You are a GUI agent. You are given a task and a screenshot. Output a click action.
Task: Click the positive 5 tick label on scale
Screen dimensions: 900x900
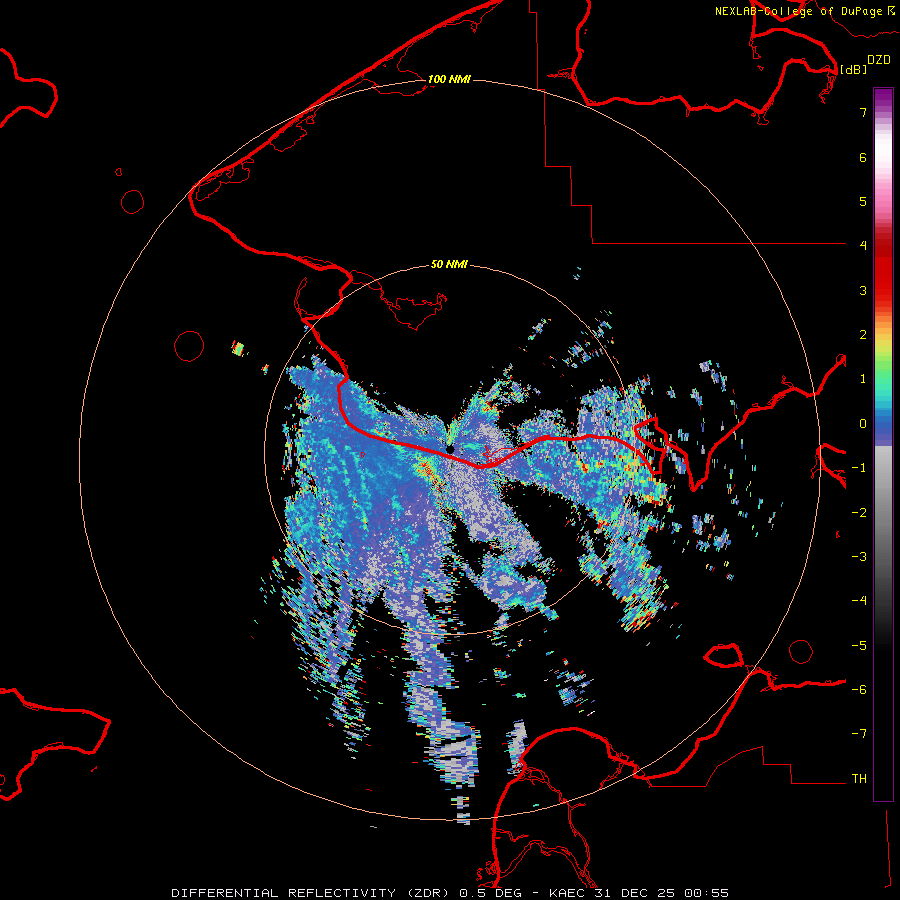coord(863,201)
